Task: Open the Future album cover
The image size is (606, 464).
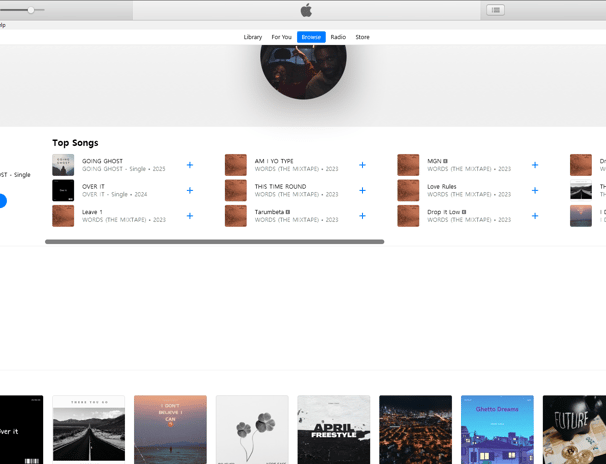Action: click(x=574, y=430)
